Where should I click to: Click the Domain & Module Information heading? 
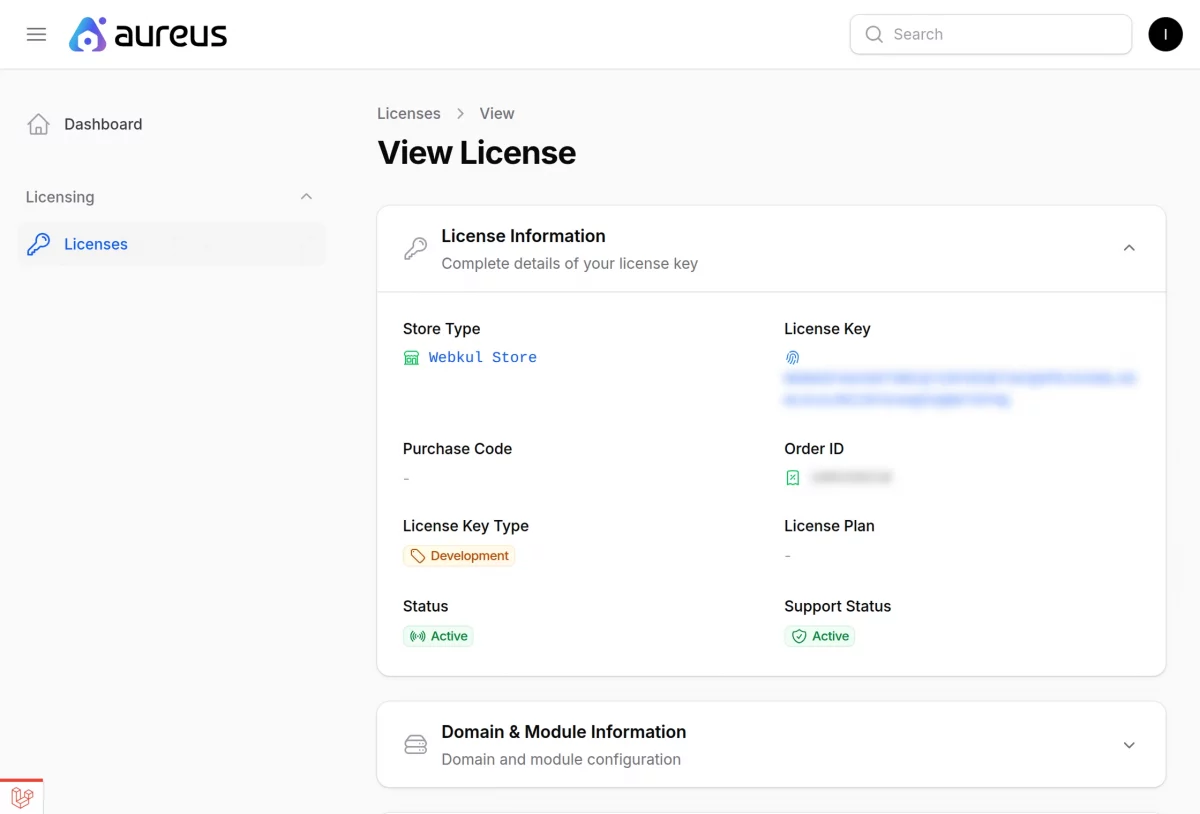[x=563, y=732]
